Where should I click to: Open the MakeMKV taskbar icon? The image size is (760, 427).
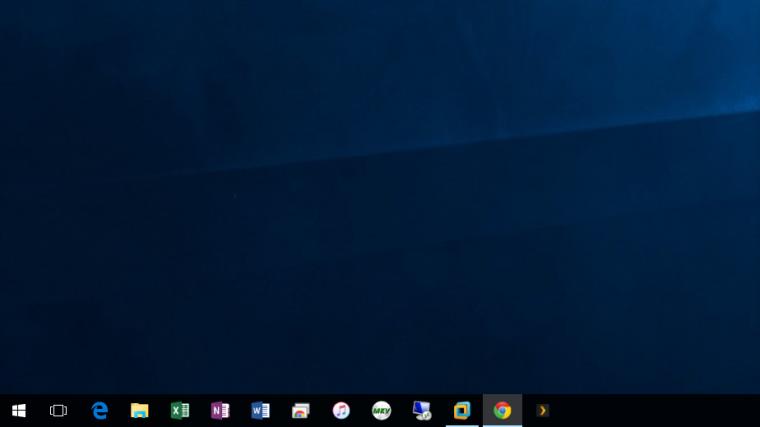[381, 411]
